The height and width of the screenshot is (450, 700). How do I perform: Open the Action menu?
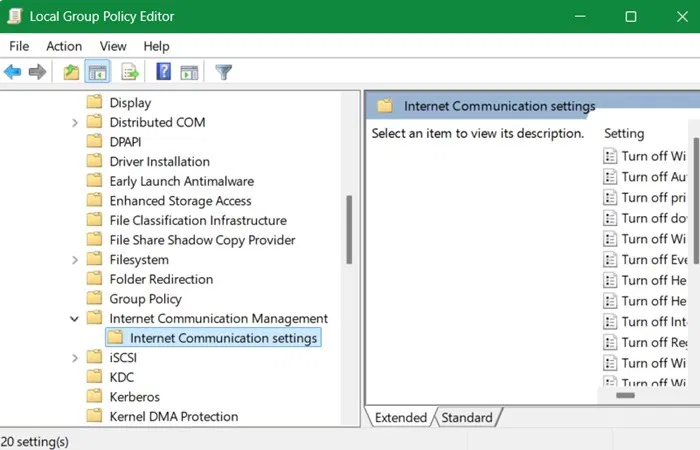[64, 46]
